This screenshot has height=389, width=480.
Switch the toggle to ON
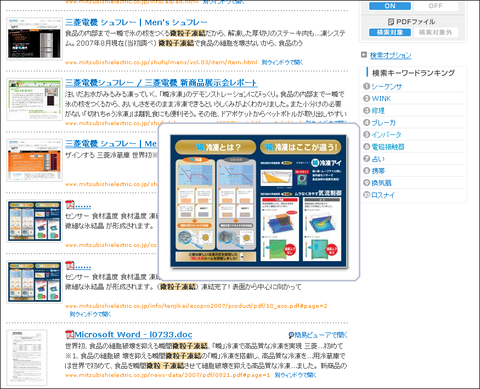click(x=390, y=6)
